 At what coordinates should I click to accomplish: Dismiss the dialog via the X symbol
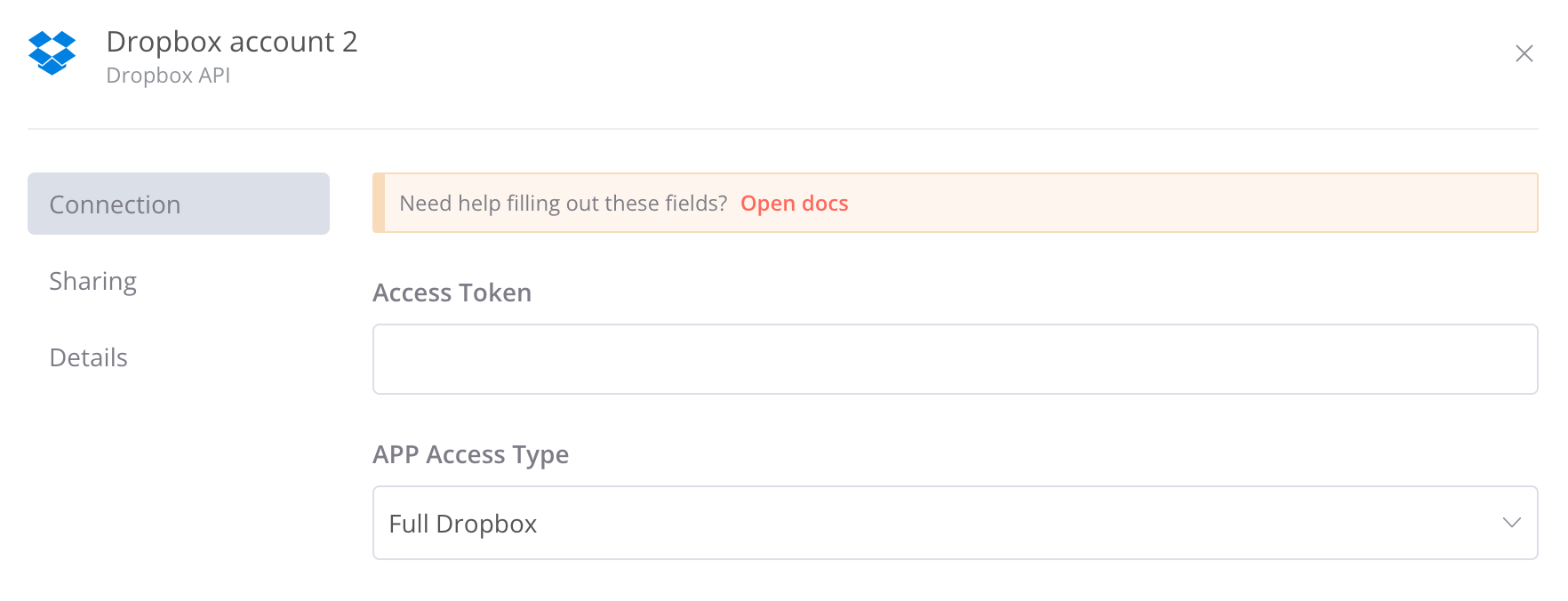click(x=1524, y=53)
